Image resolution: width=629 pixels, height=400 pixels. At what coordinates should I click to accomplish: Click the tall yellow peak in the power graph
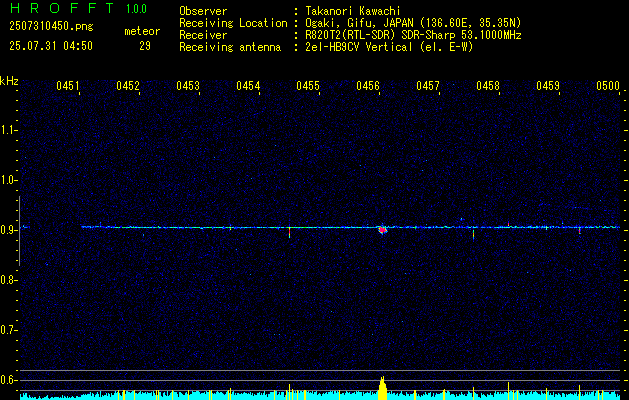click(x=383, y=388)
